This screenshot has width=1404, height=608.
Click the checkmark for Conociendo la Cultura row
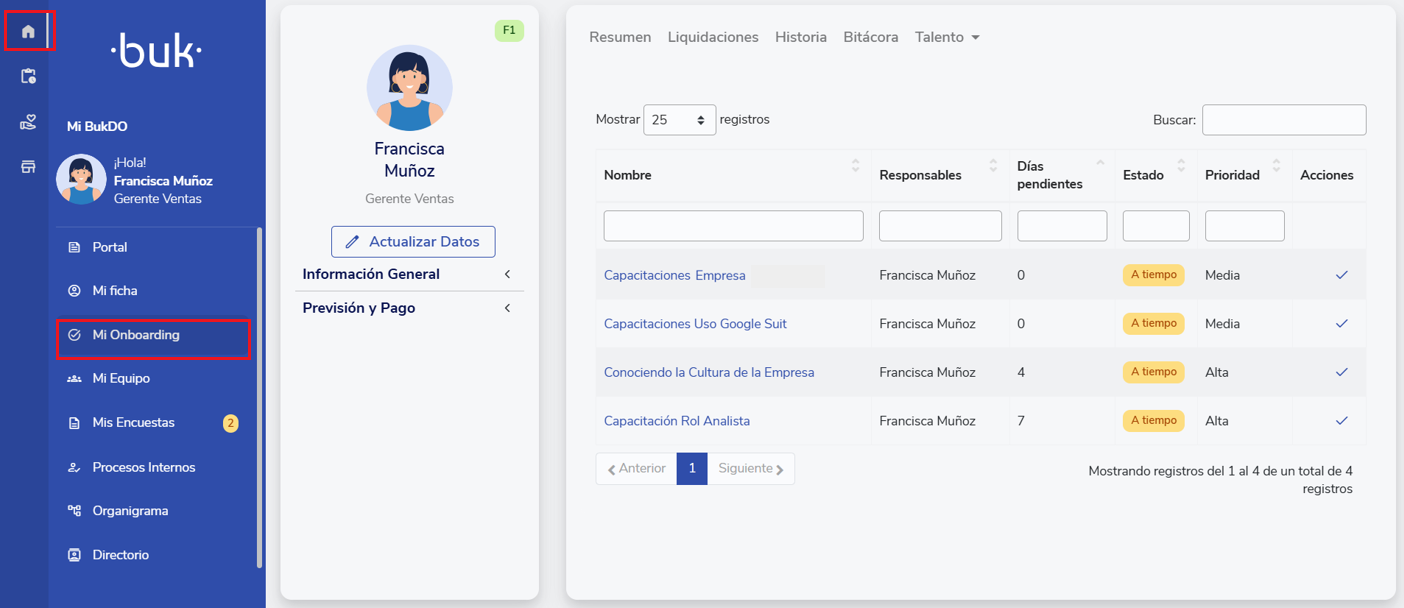coord(1341,372)
